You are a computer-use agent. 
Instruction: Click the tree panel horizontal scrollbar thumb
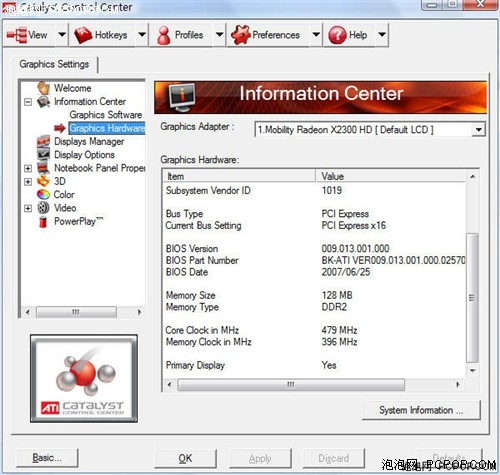click(76, 312)
